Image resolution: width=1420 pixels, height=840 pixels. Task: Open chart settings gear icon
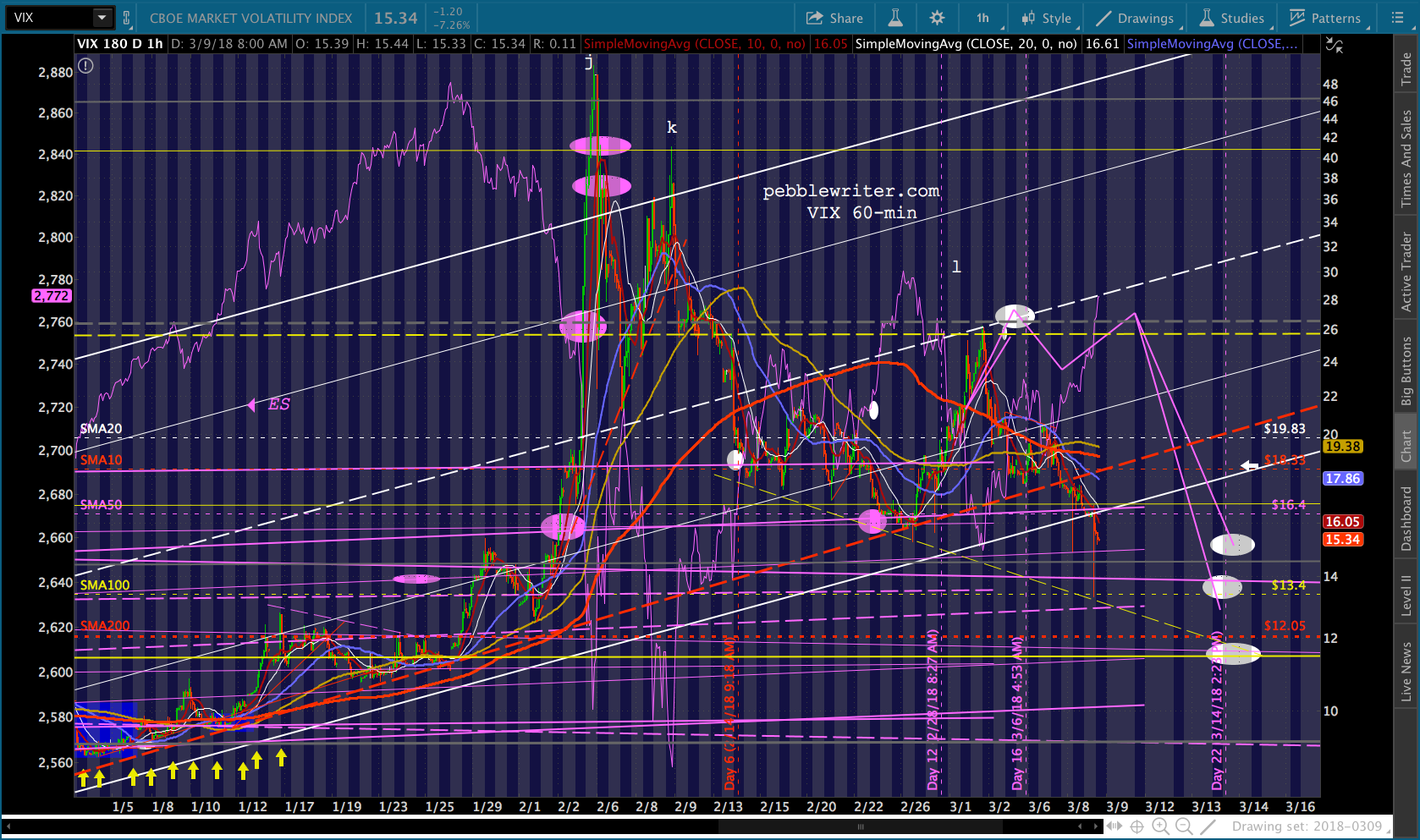click(x=937, y=18)
